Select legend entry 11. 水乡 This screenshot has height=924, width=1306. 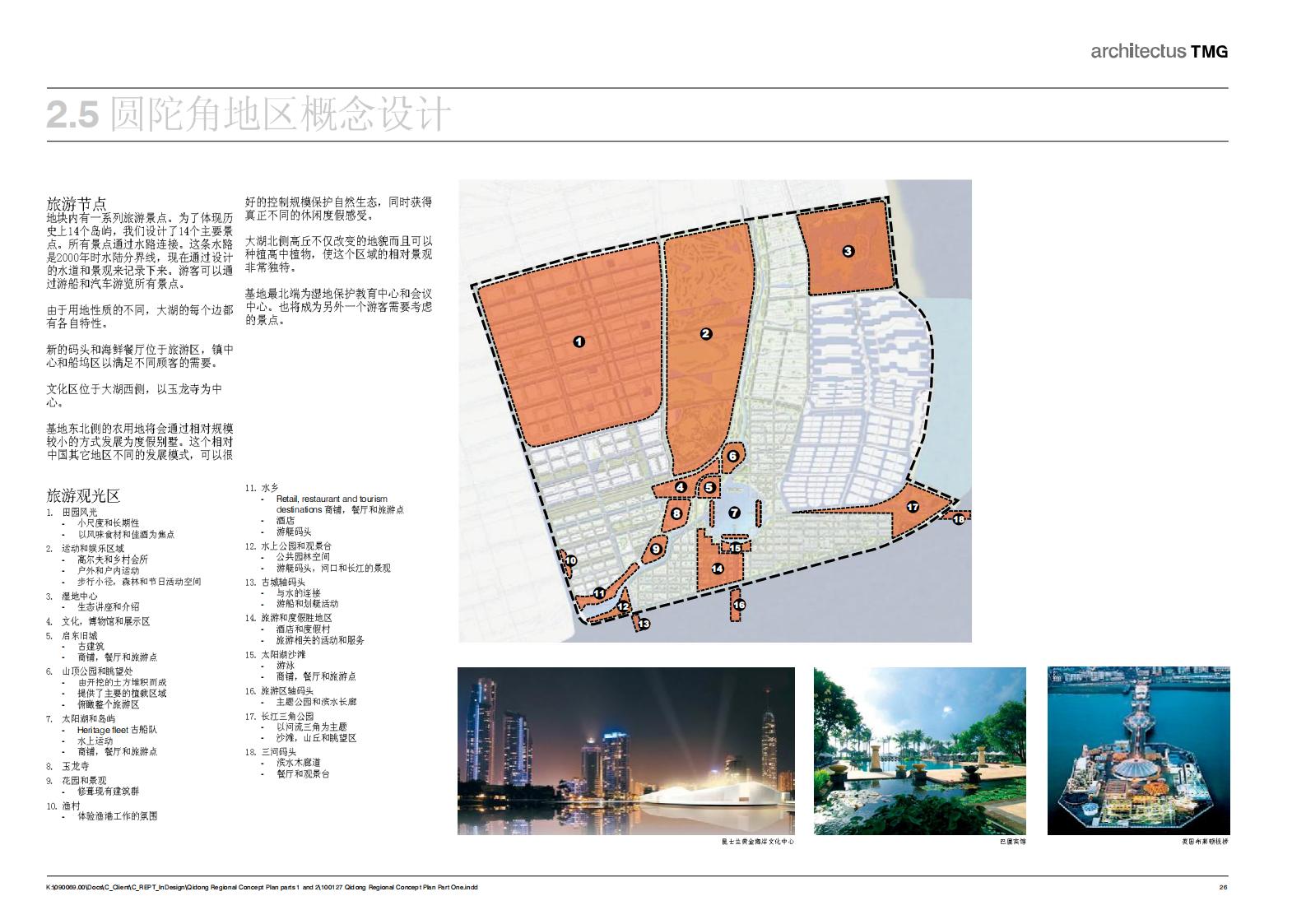coord(262,488)
